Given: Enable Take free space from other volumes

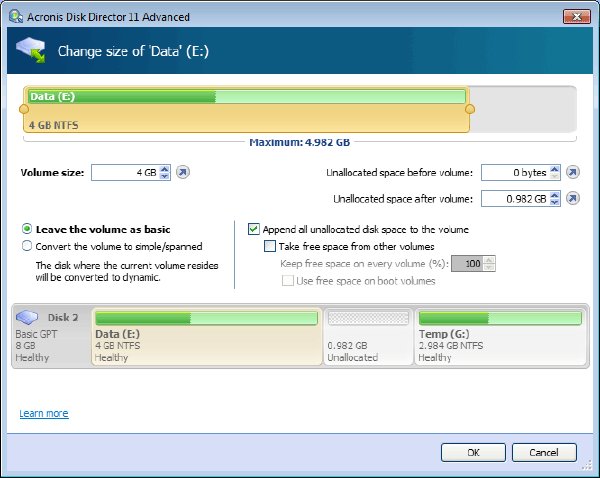Looking at the screenshot, I should (270, 246).
